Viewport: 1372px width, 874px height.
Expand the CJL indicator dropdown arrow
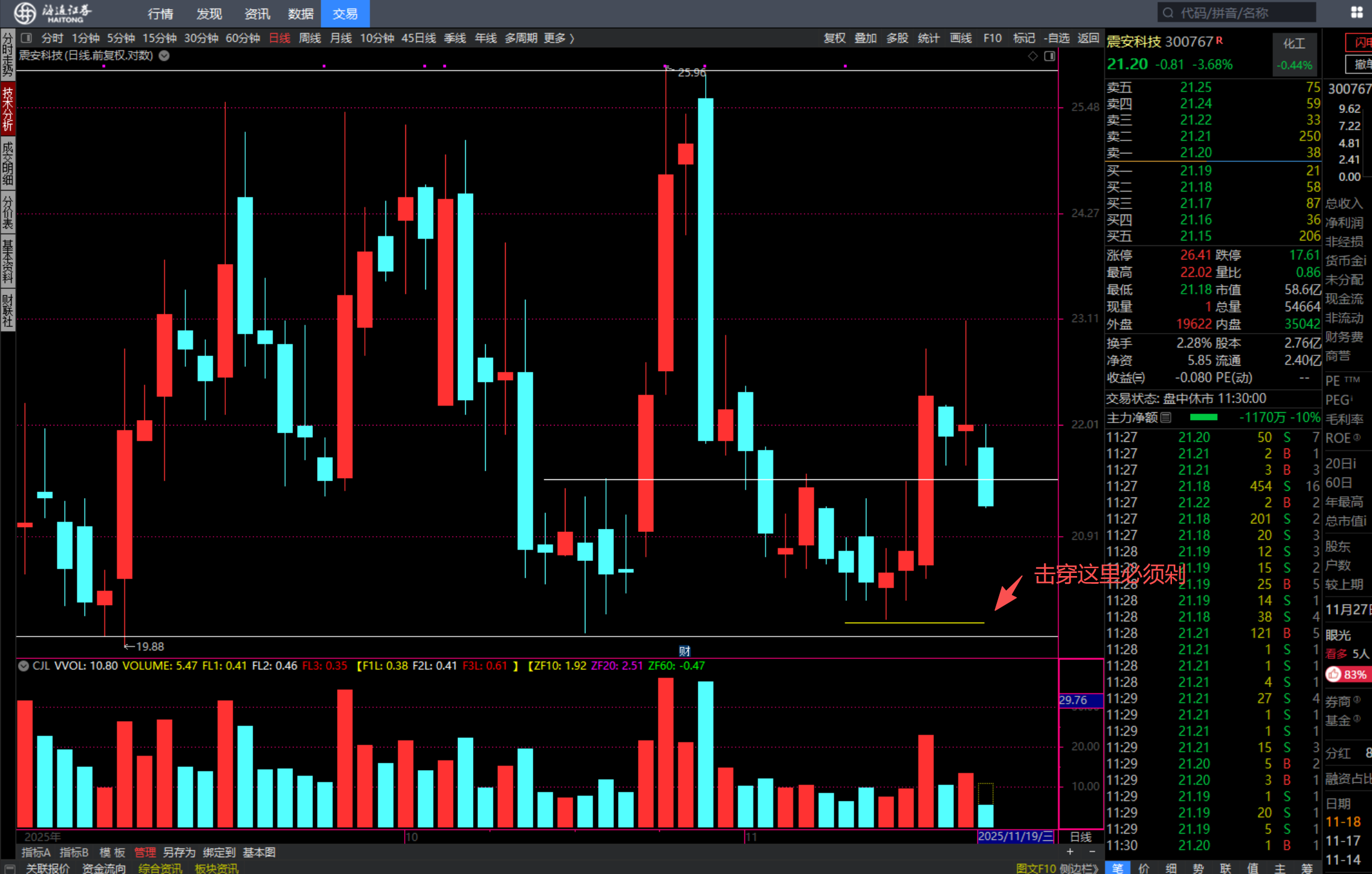tap(24, 666)
